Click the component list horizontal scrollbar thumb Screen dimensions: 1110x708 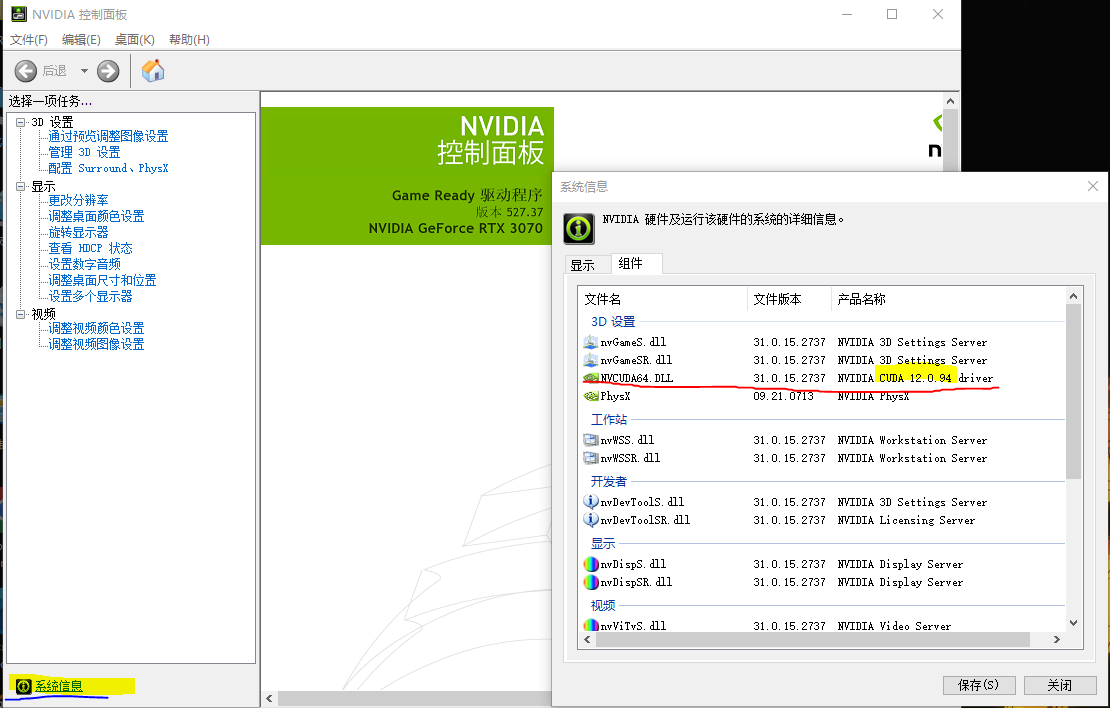813,639
